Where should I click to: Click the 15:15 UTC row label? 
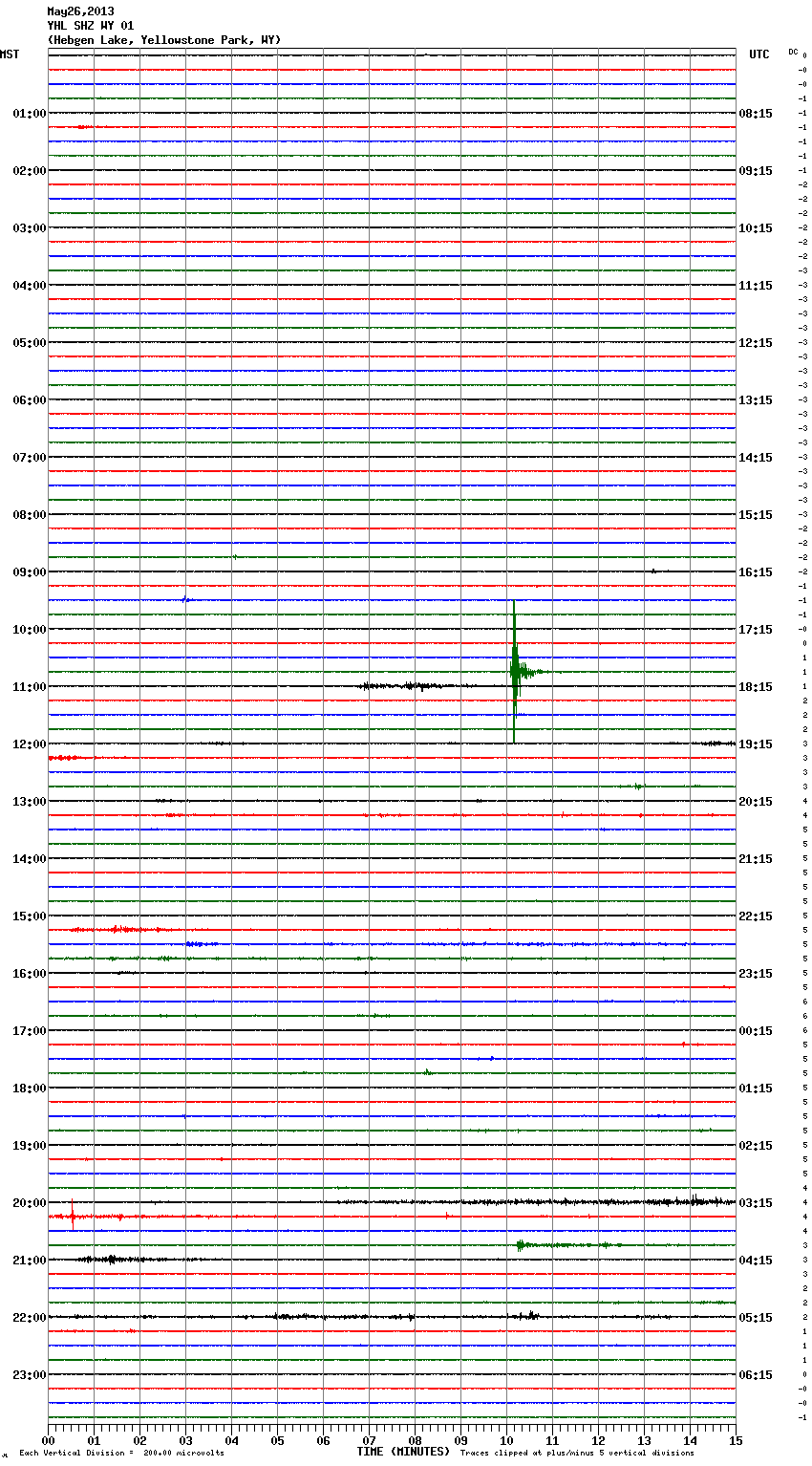tap(756, 515)
